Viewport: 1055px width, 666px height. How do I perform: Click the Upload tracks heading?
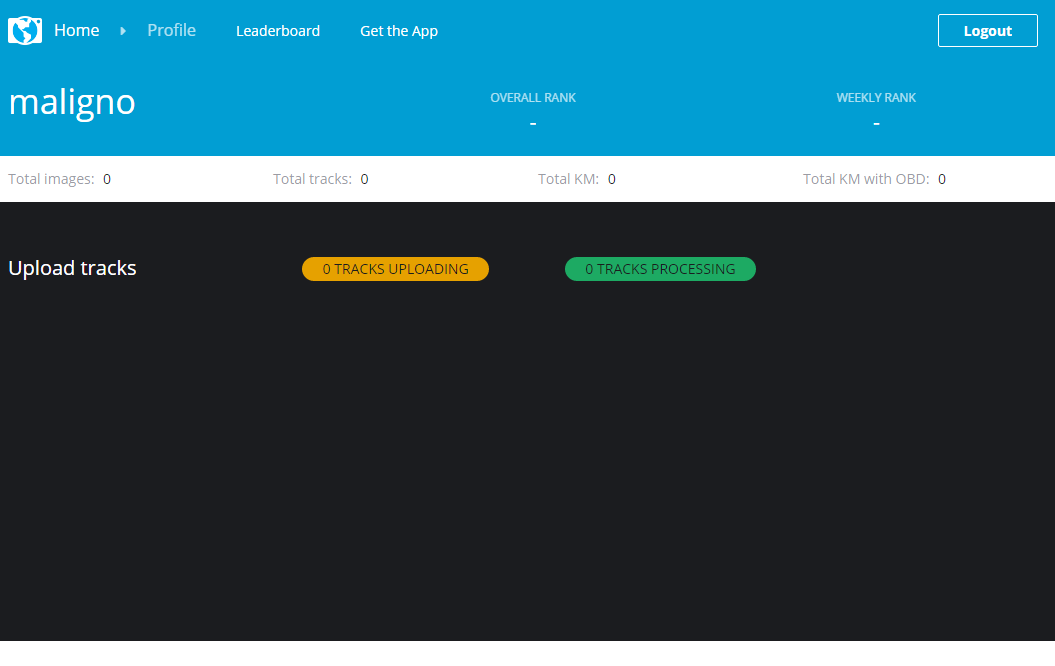coord(72,268)
